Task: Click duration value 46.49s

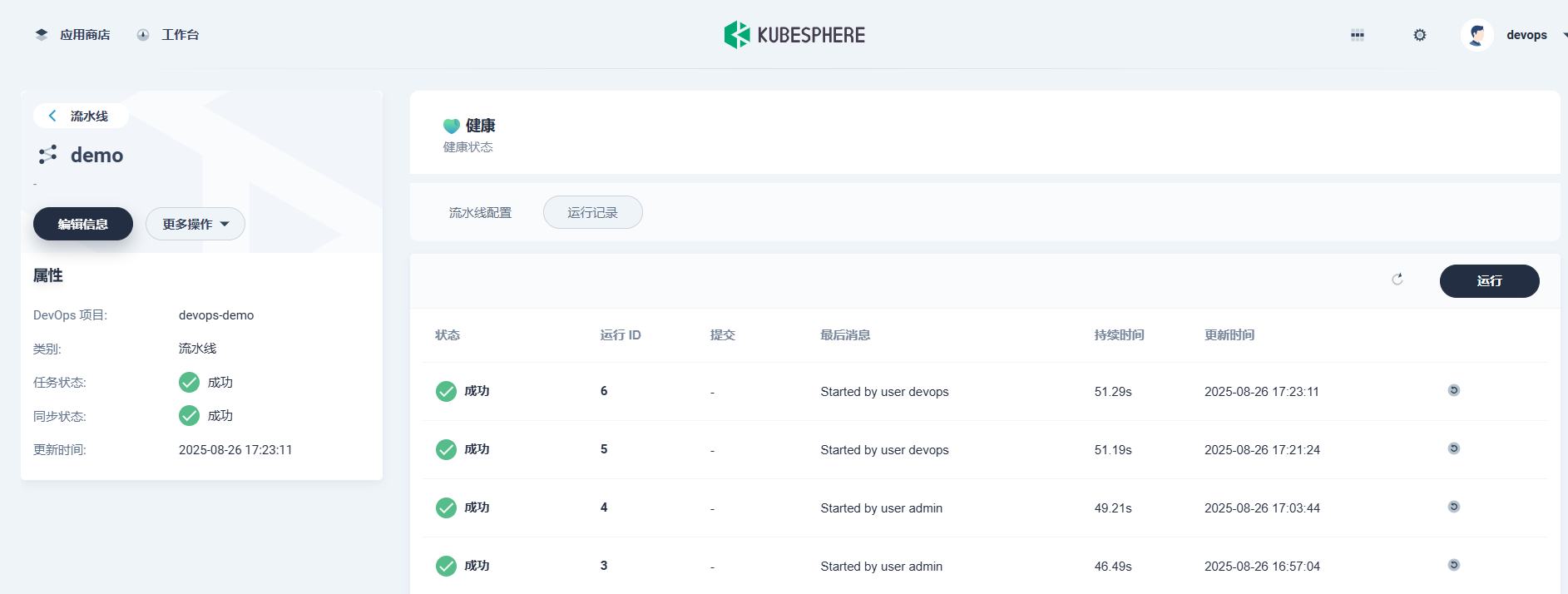Action: pos(1113,567)
